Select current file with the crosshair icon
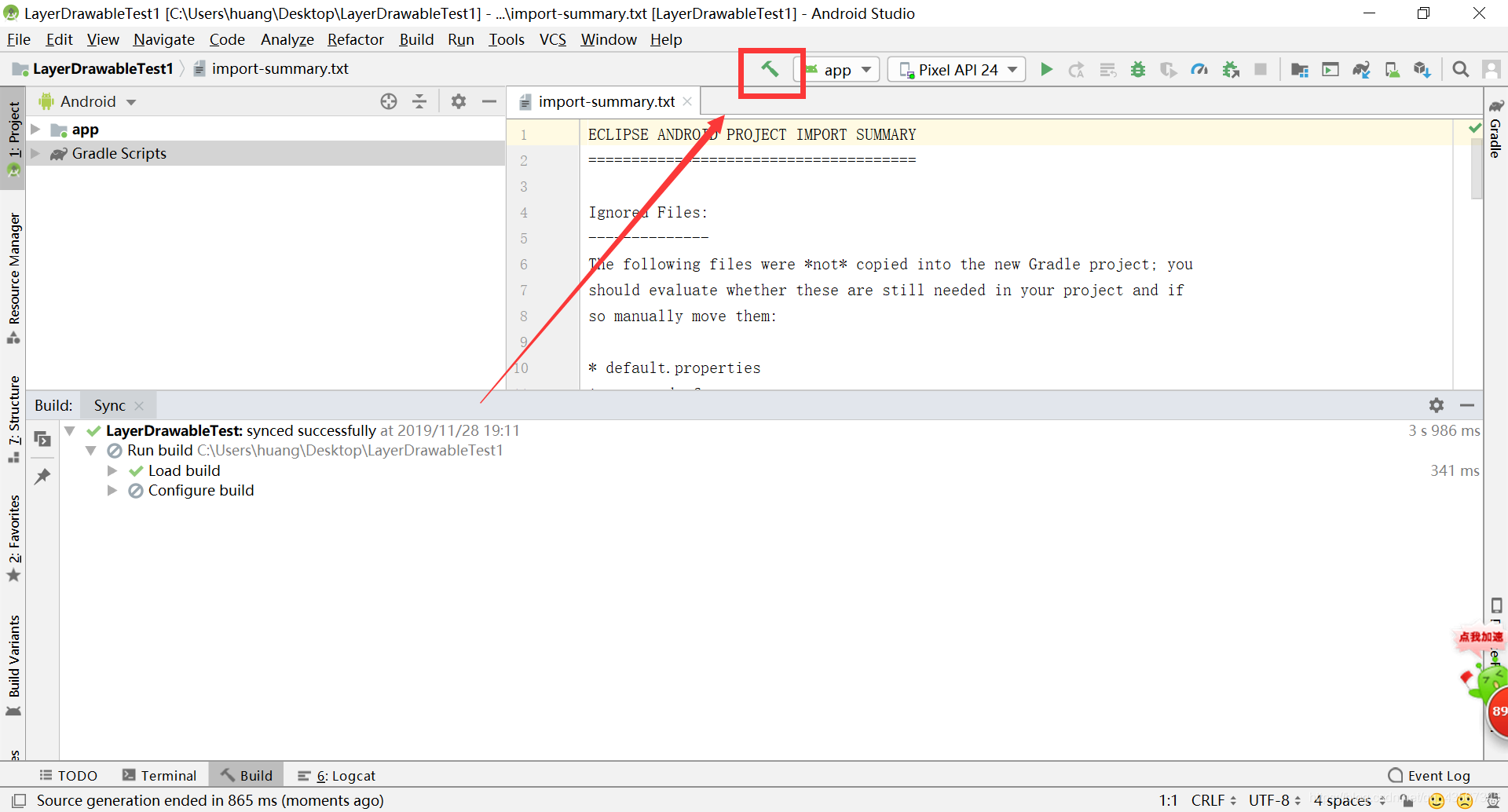Viewport: 1508px width, 812px height. (x=389, y=101)
